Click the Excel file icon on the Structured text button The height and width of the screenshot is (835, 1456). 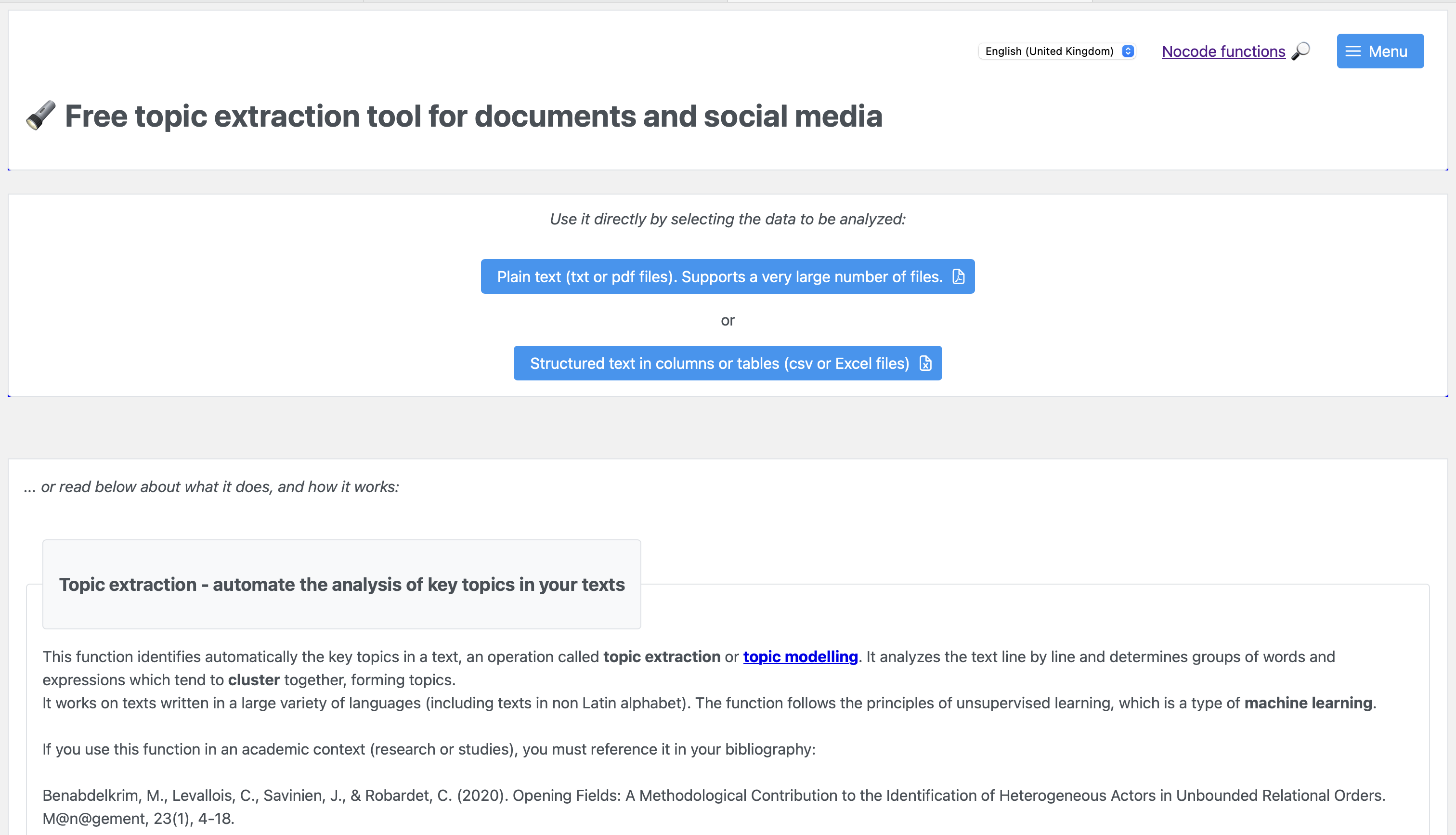[925, 363]
